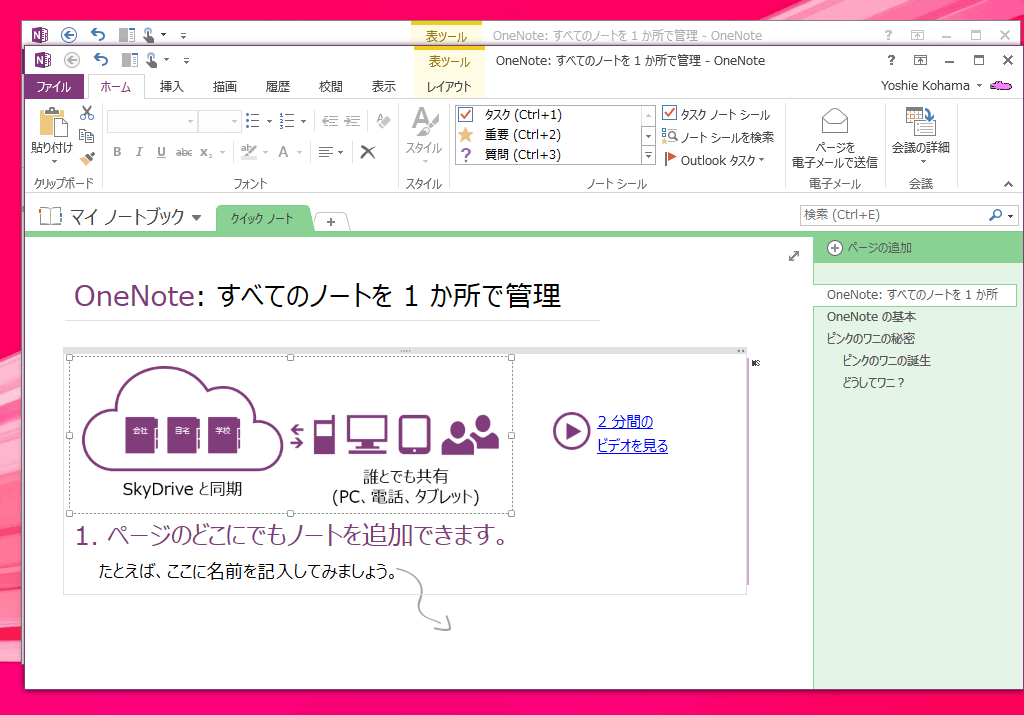The height and width of the screenshot is (715, 1024).
Task: Click the font color A icon
Action: [283, 152]
